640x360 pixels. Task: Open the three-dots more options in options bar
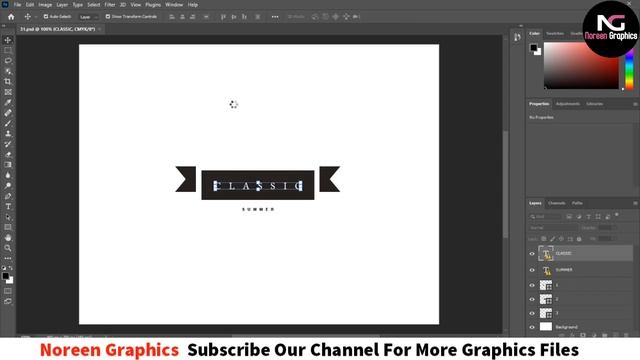point(275,17)
